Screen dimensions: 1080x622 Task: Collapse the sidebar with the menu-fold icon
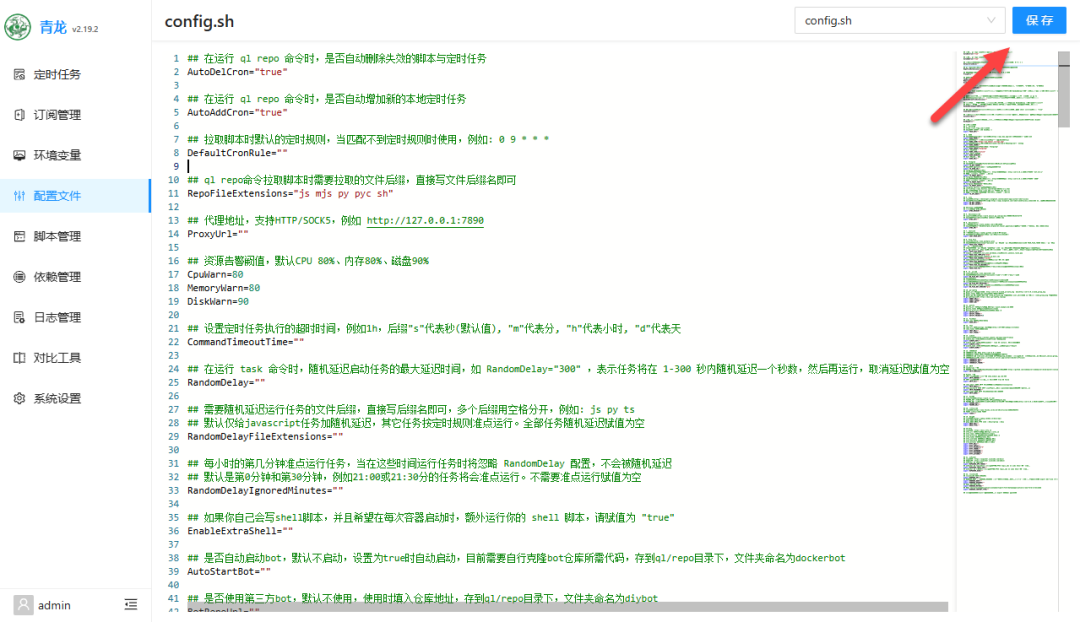131,605
